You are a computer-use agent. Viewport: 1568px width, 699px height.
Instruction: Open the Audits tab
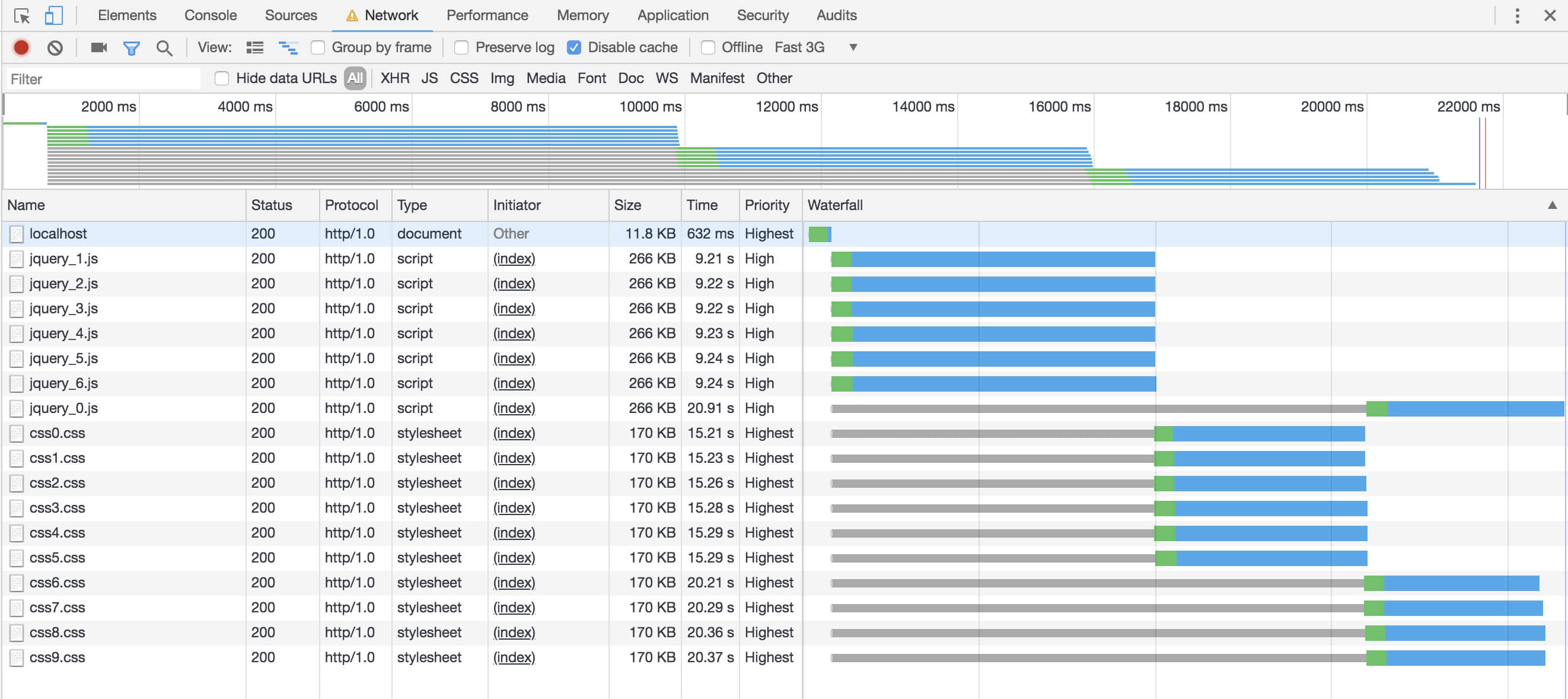point(836,15)
